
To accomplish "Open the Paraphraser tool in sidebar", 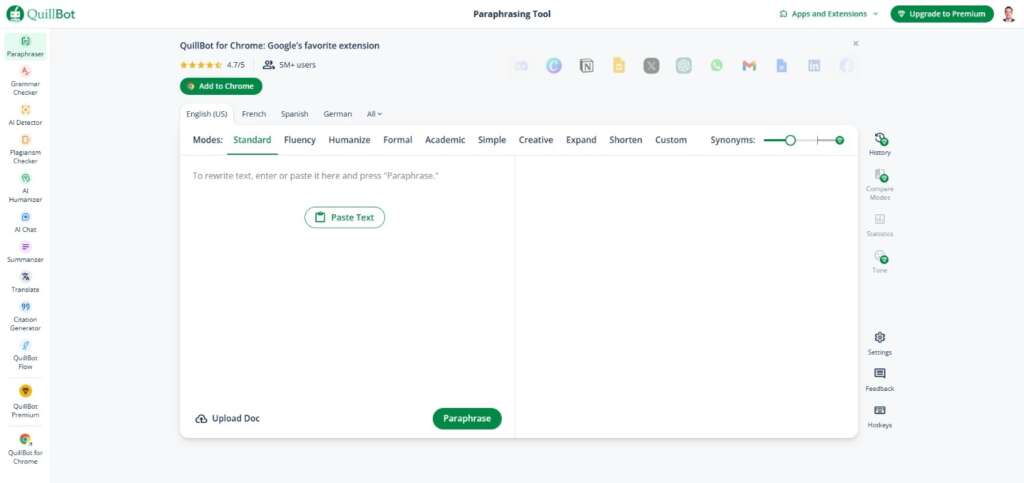I will [x=25, y=47].
